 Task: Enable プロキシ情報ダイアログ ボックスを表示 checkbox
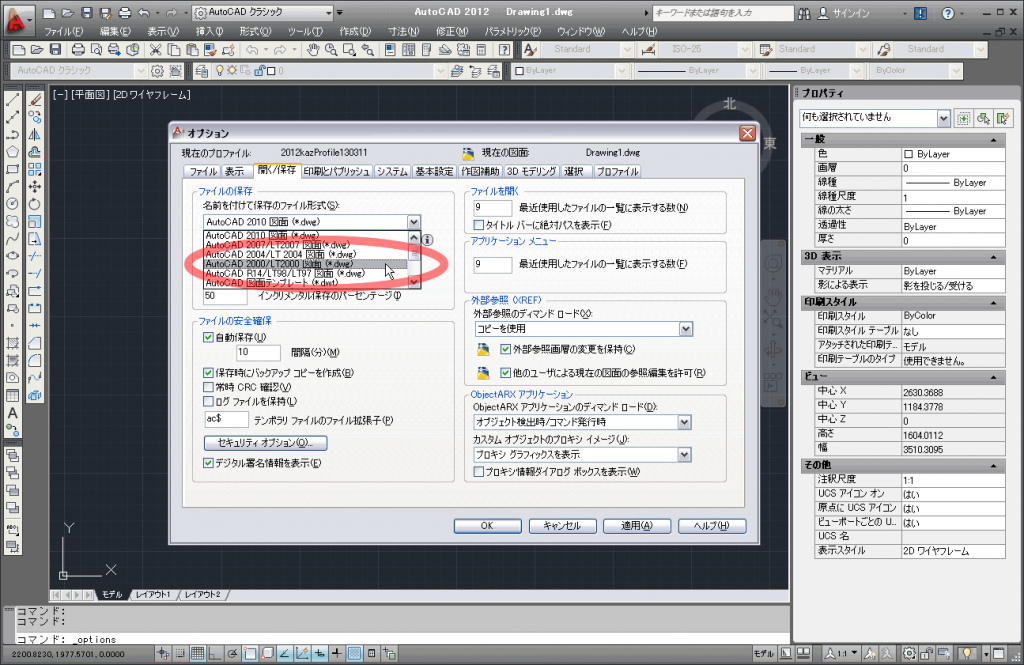(479, 471)
